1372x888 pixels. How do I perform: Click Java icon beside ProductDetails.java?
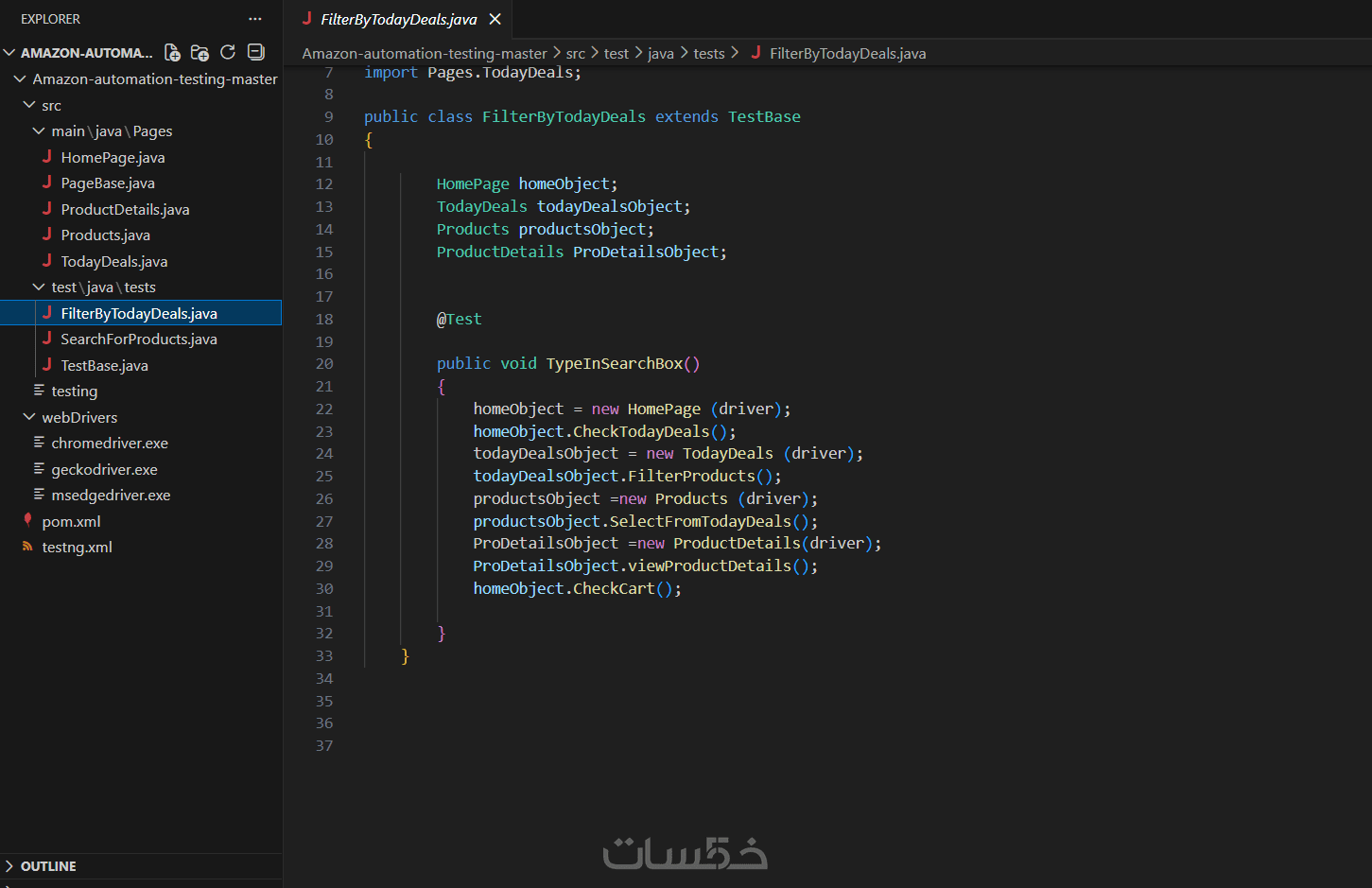47,209
